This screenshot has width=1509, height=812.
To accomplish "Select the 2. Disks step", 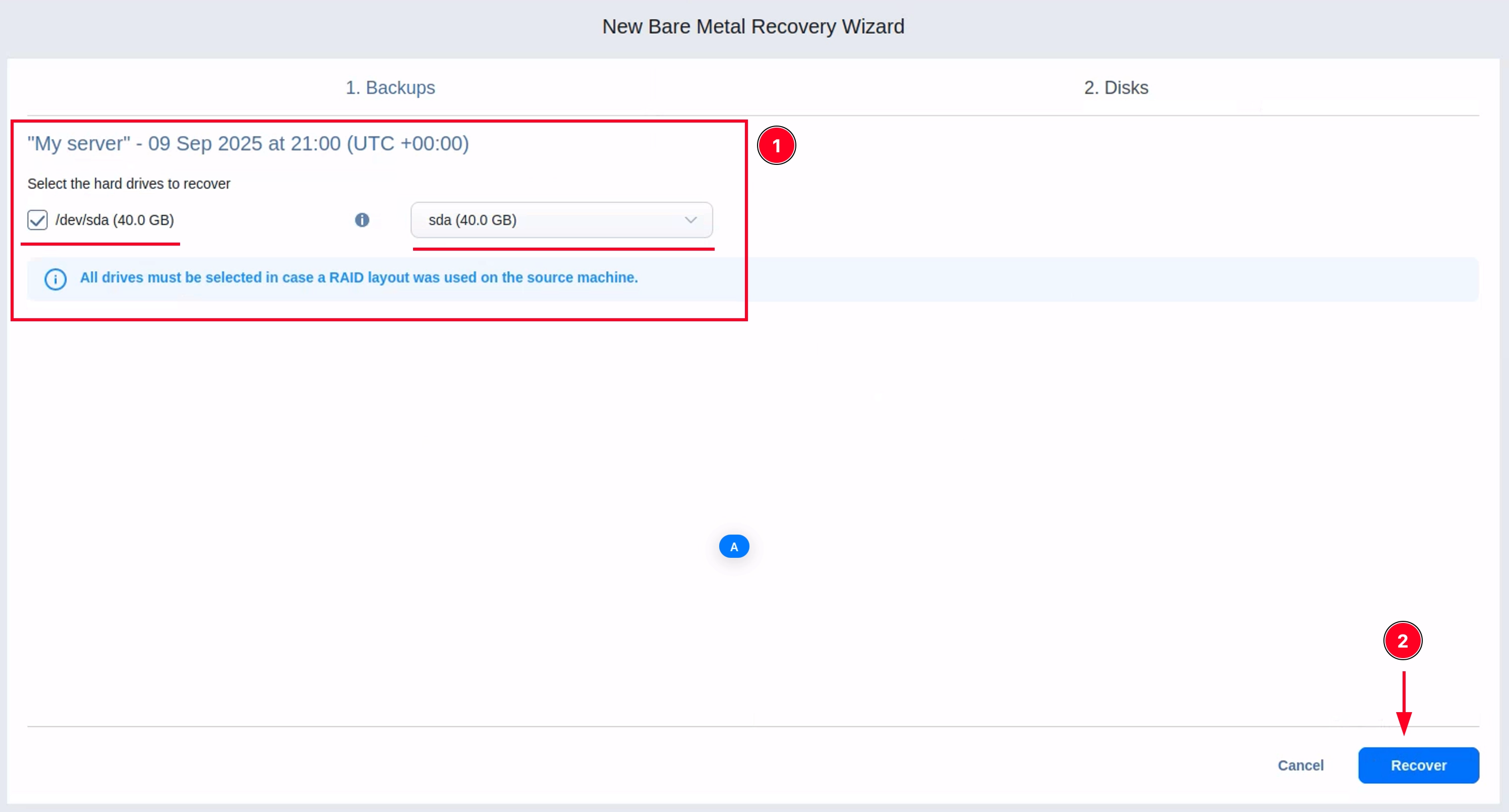I will point(1115,87).
